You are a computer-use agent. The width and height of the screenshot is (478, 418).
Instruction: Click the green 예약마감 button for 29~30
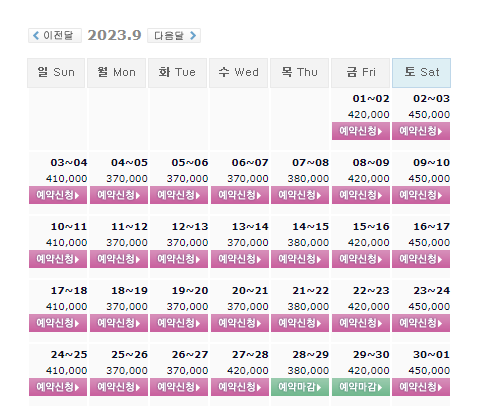[361, 387]
